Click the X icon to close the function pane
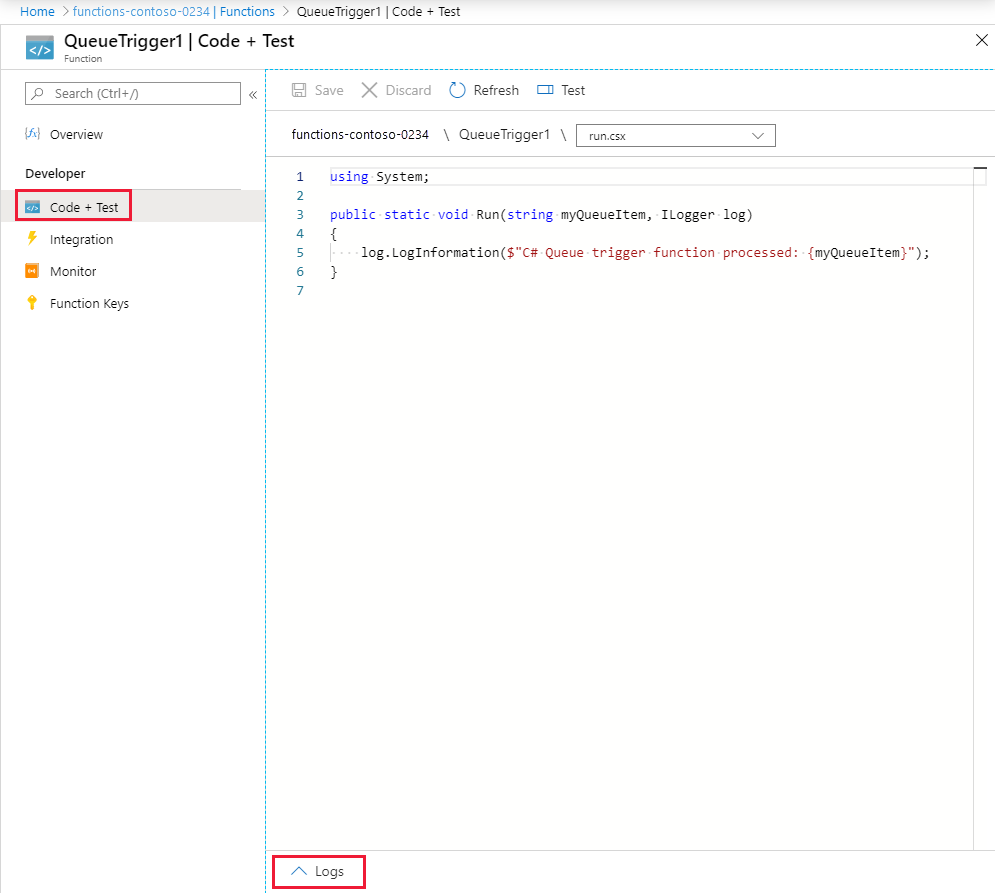995x893 pixels. [981, 40]
